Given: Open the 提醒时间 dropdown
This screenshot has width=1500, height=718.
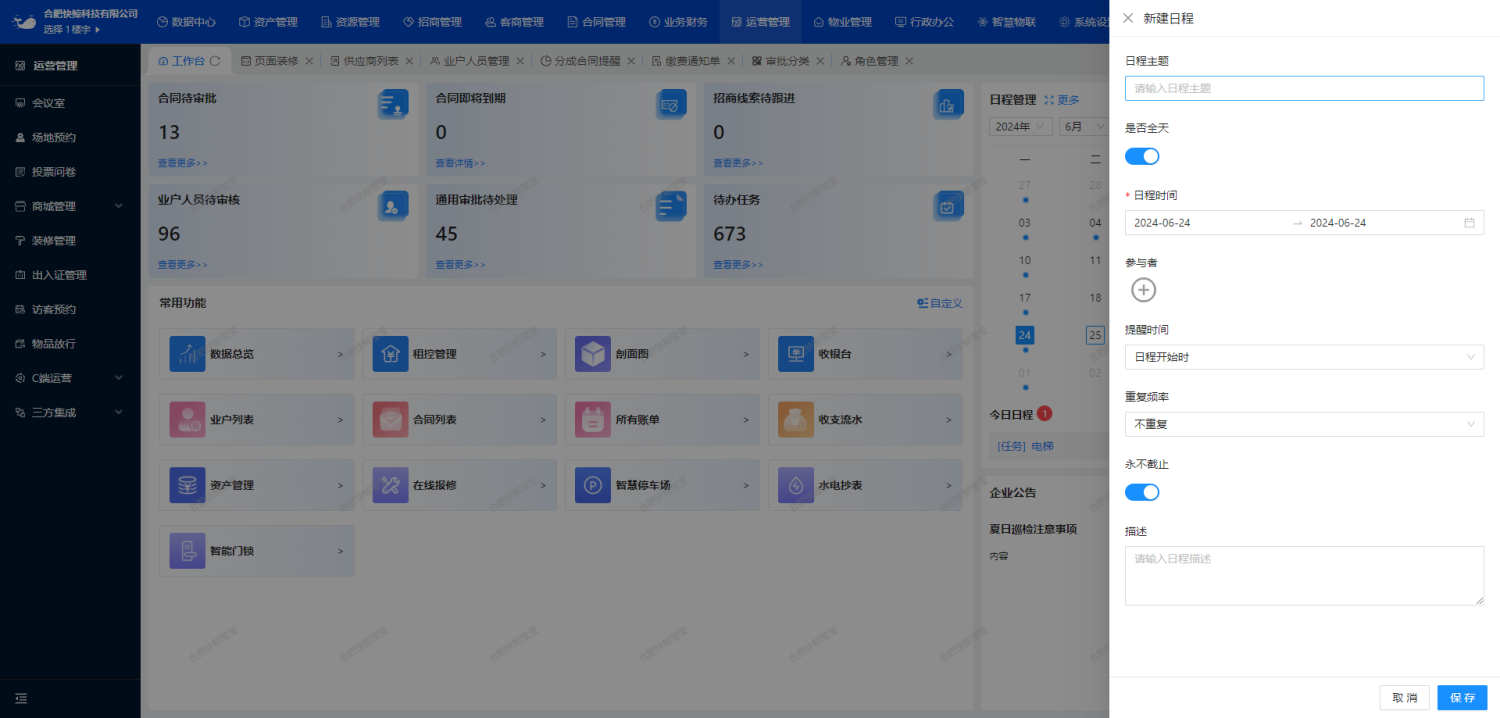Looking at the screenshot, I should pos(1304,357).
